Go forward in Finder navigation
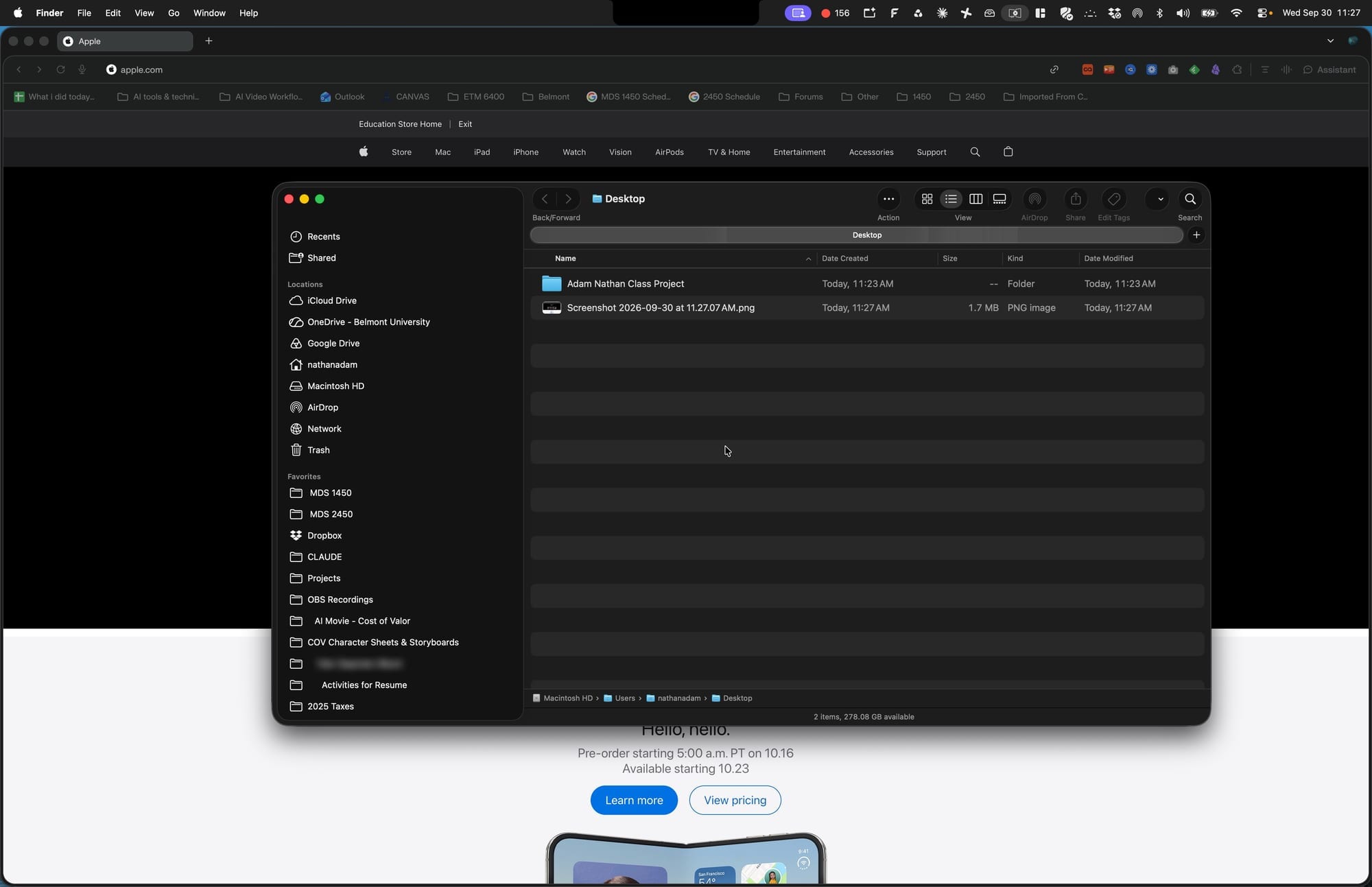This screenshot has height=887, width=1372. [x=568, y=199]
